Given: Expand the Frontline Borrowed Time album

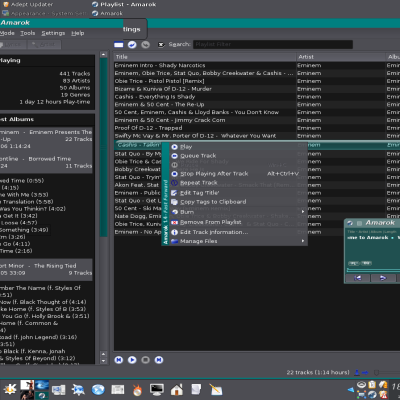Looking at the screenshot, I should [46, 162].
